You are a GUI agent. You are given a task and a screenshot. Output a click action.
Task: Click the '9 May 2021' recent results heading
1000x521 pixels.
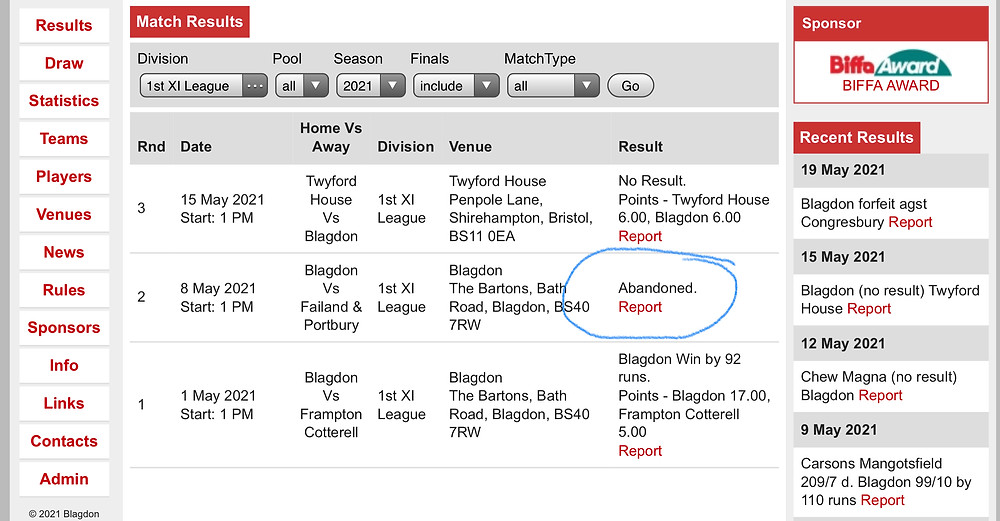(x=839, y=430)
